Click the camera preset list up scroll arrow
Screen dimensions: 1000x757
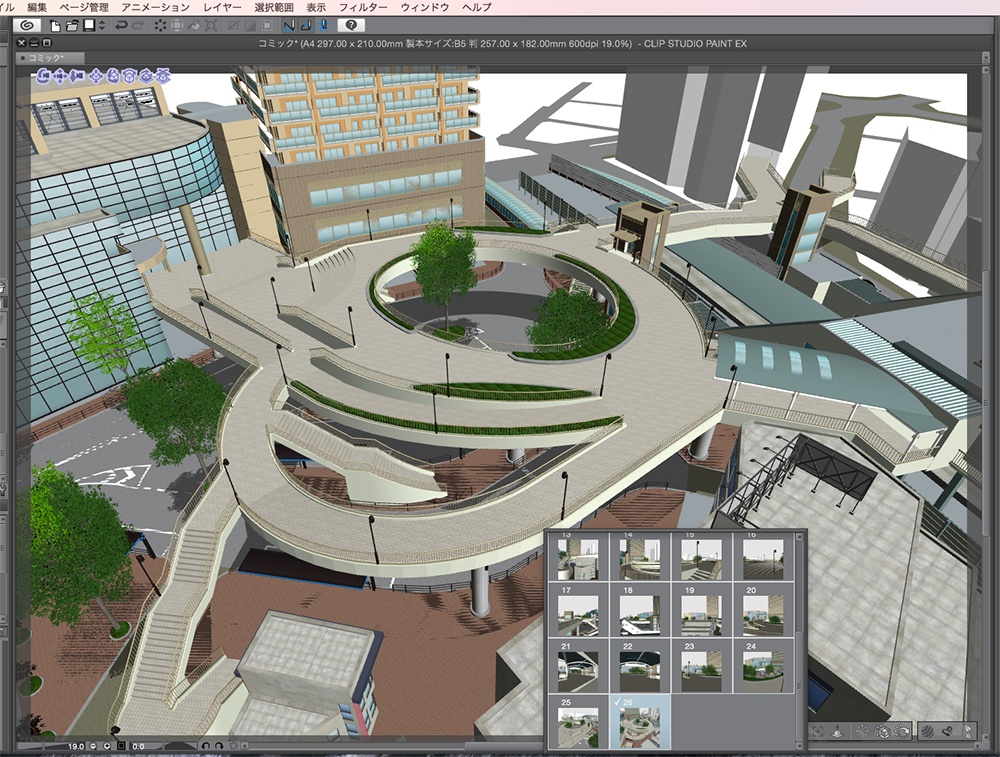tap(799, 537)
